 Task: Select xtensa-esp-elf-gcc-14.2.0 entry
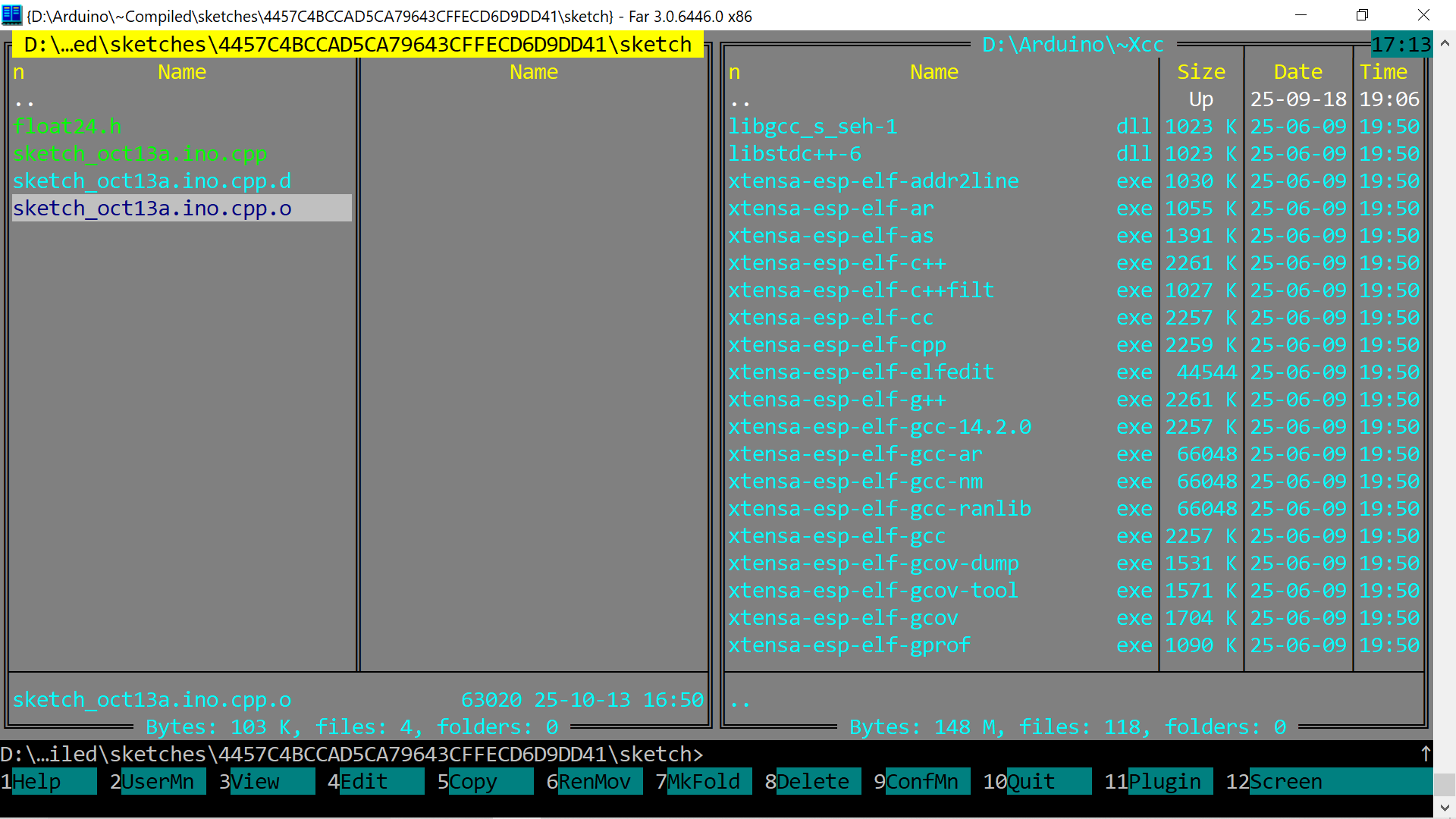[880, 427]
